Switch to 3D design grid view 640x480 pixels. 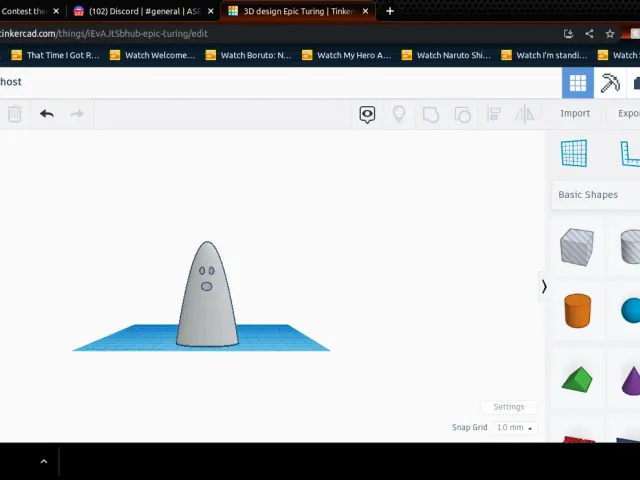[x=578, y=83]
